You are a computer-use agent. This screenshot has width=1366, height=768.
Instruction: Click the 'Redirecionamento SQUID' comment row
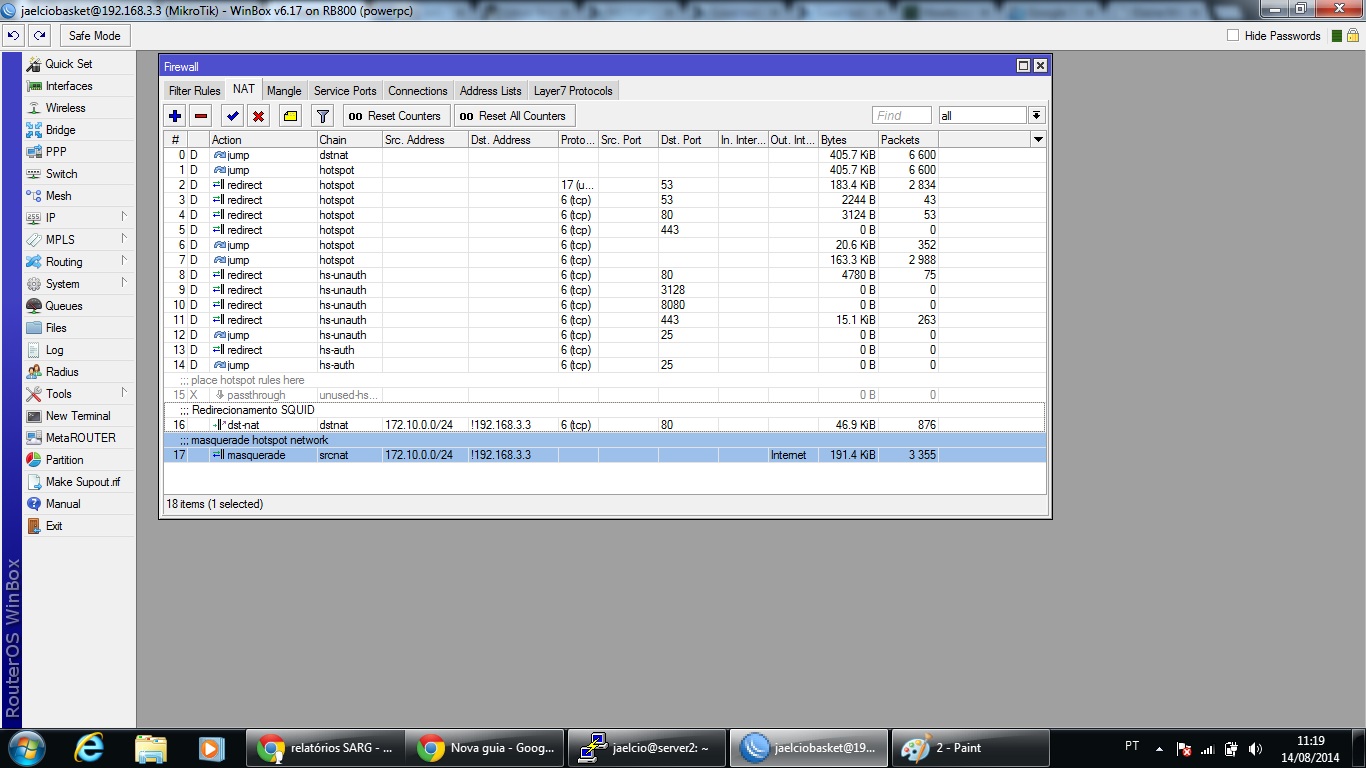[605, 410]
